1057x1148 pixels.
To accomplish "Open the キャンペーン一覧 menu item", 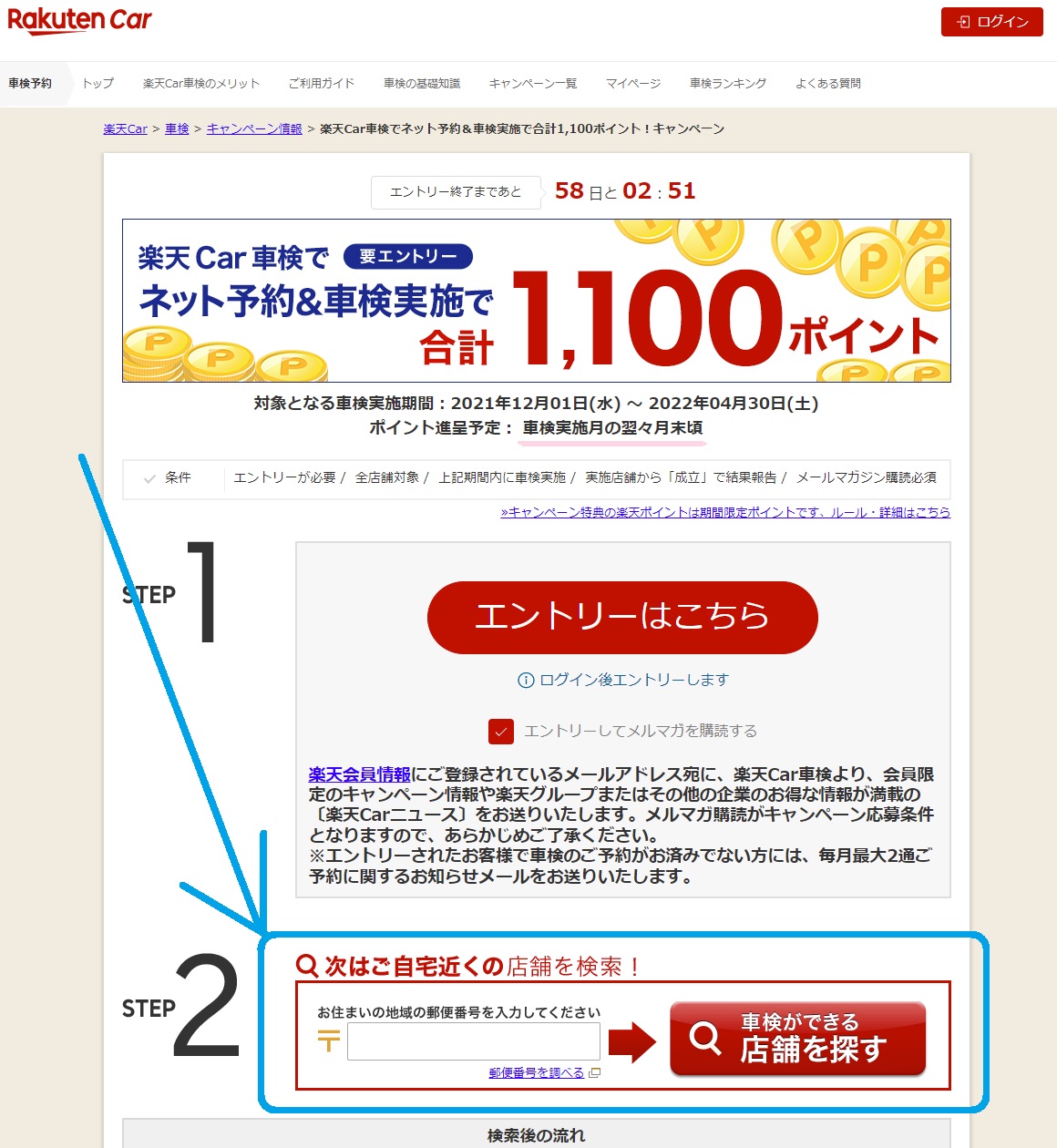I will (x=533, y=84).
